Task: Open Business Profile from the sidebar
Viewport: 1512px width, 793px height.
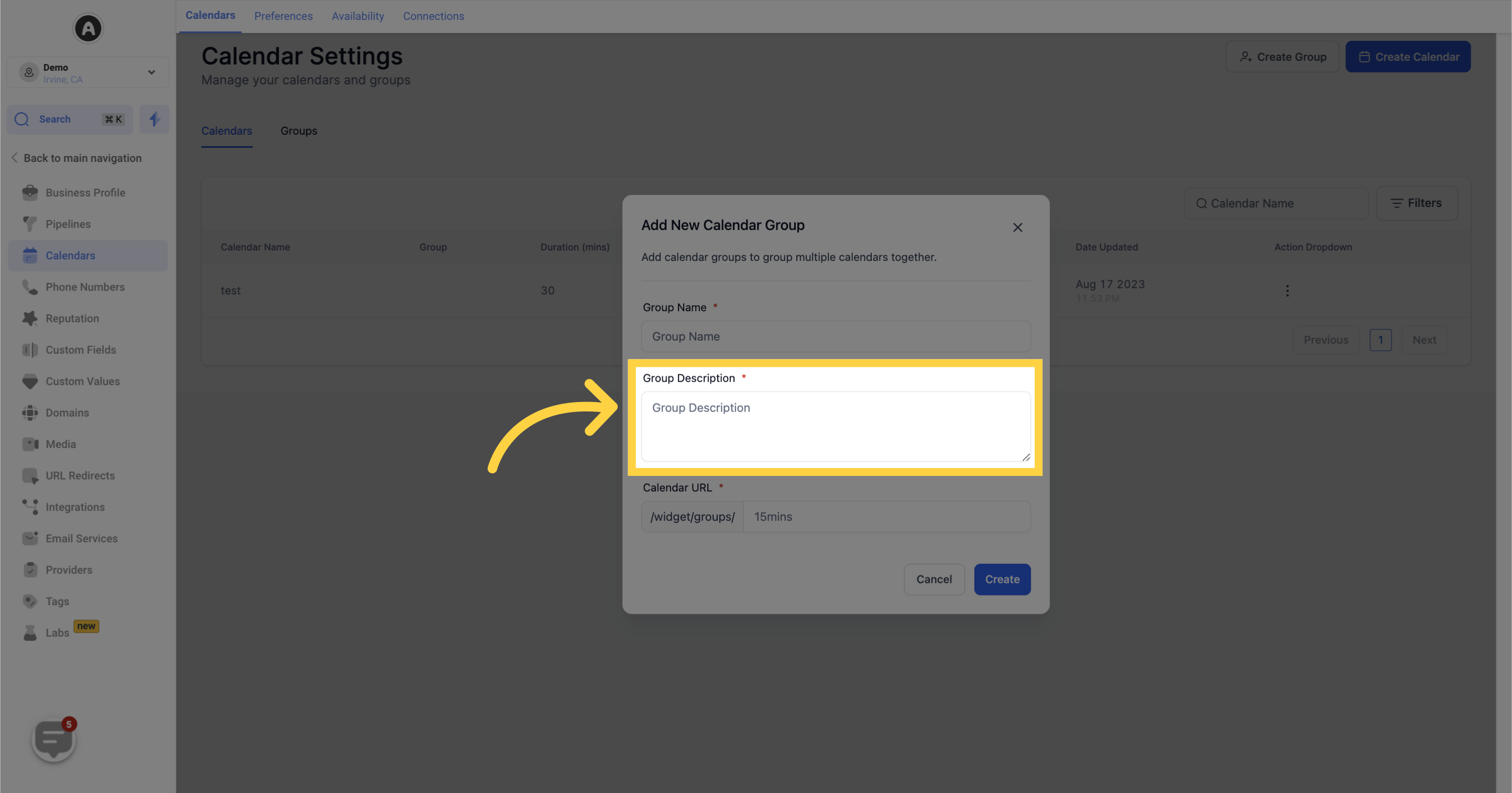Action: click(85, 192)
